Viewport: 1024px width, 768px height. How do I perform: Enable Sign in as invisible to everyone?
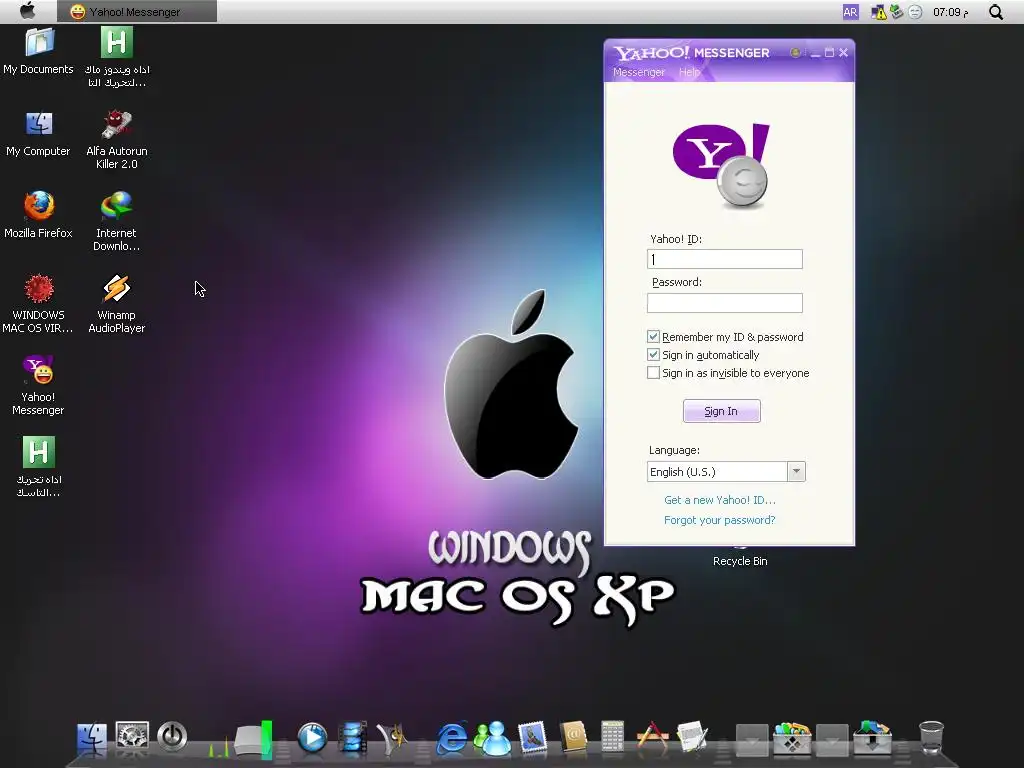(x=653, y=373)
